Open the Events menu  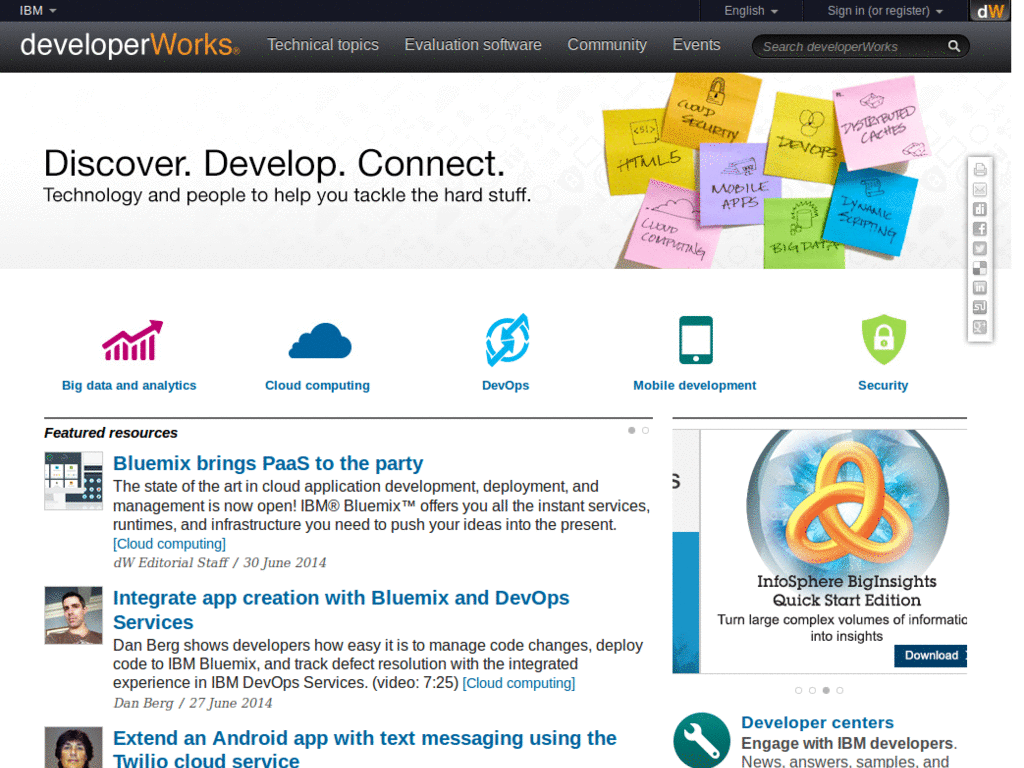(696, 44)
